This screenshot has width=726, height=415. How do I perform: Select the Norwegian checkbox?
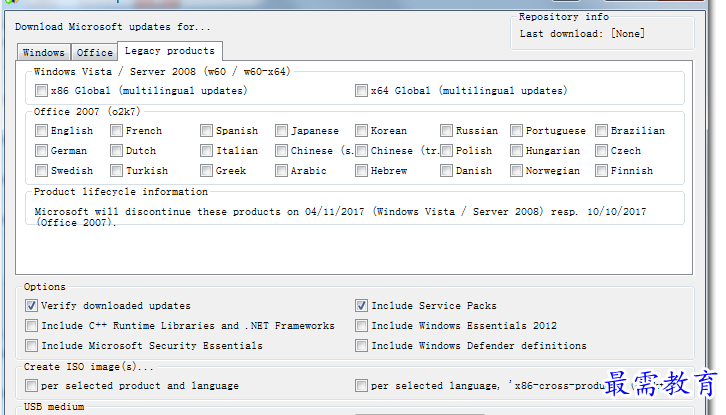tap(516, 170)
